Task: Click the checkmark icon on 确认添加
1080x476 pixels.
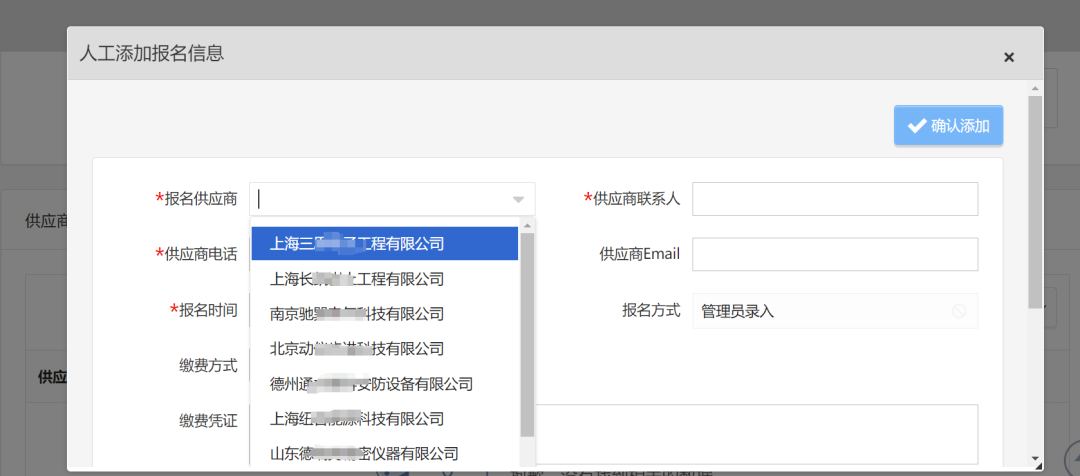Action: [915, 126]
